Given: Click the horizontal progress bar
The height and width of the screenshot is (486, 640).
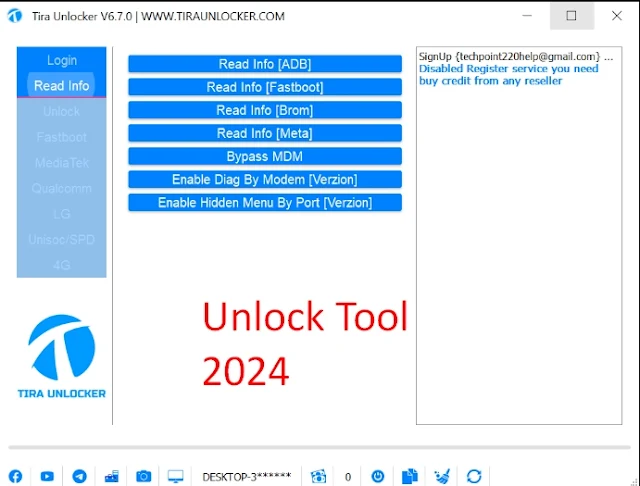Looking at the screenshot, I should [x=320, y=448].
